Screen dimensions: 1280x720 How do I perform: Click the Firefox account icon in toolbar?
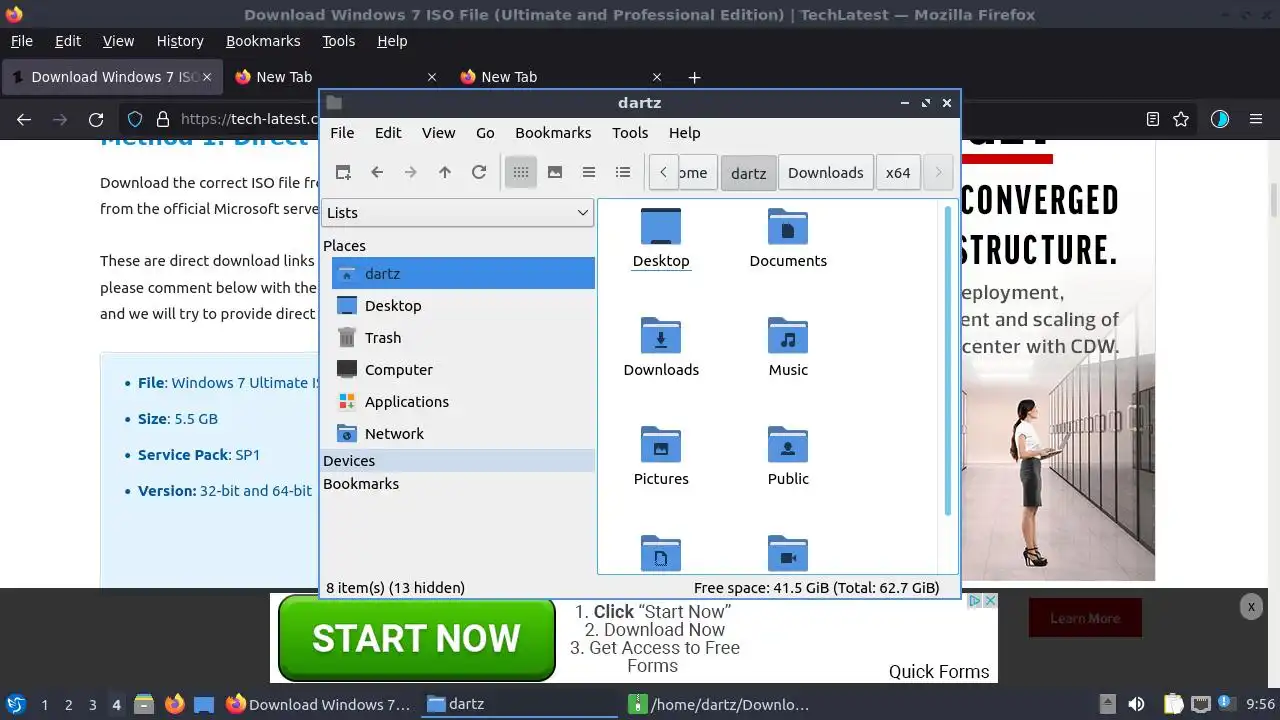1219,119
